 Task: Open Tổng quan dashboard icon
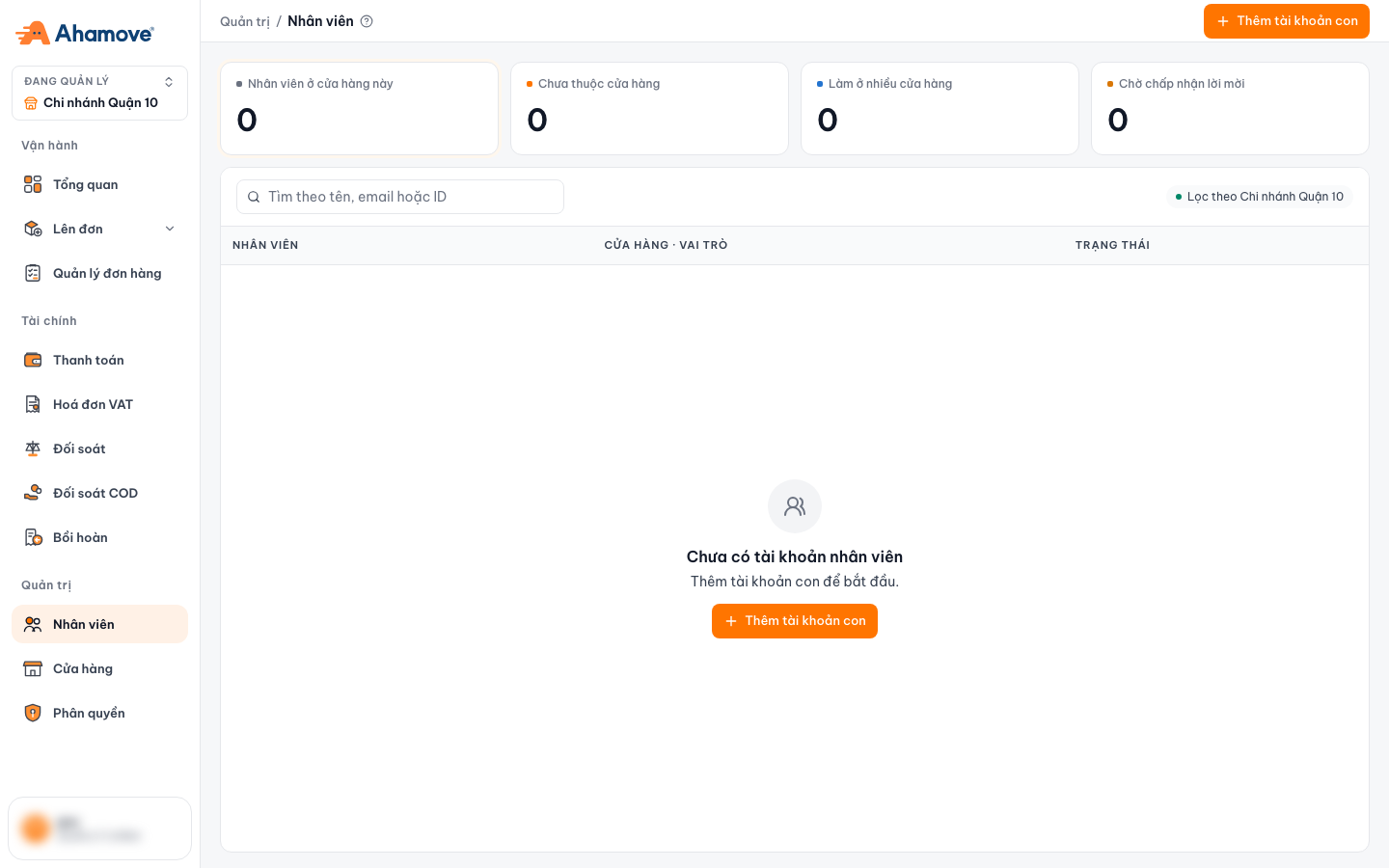(x=33, y=184)
